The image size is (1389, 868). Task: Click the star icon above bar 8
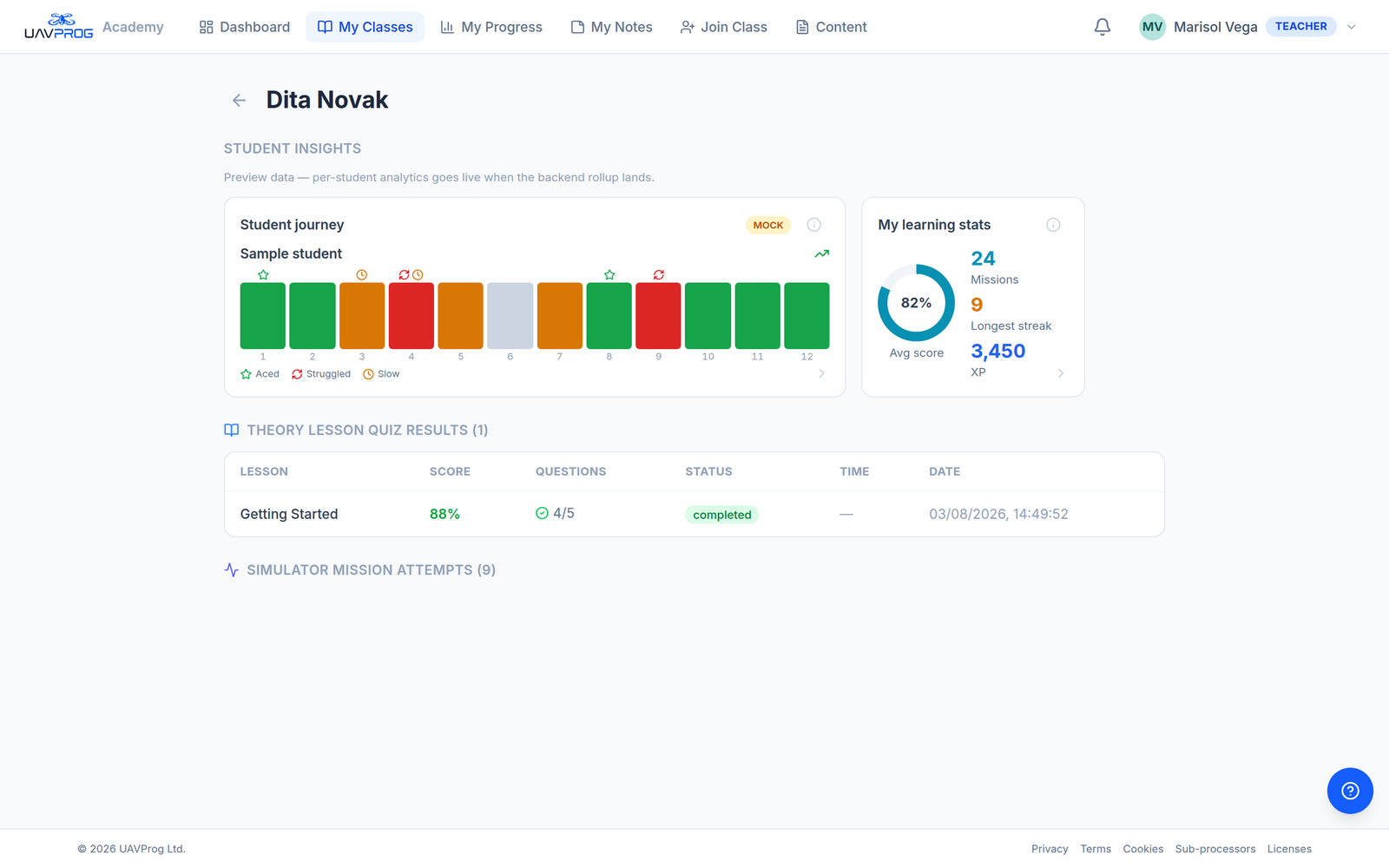[609, 275]
